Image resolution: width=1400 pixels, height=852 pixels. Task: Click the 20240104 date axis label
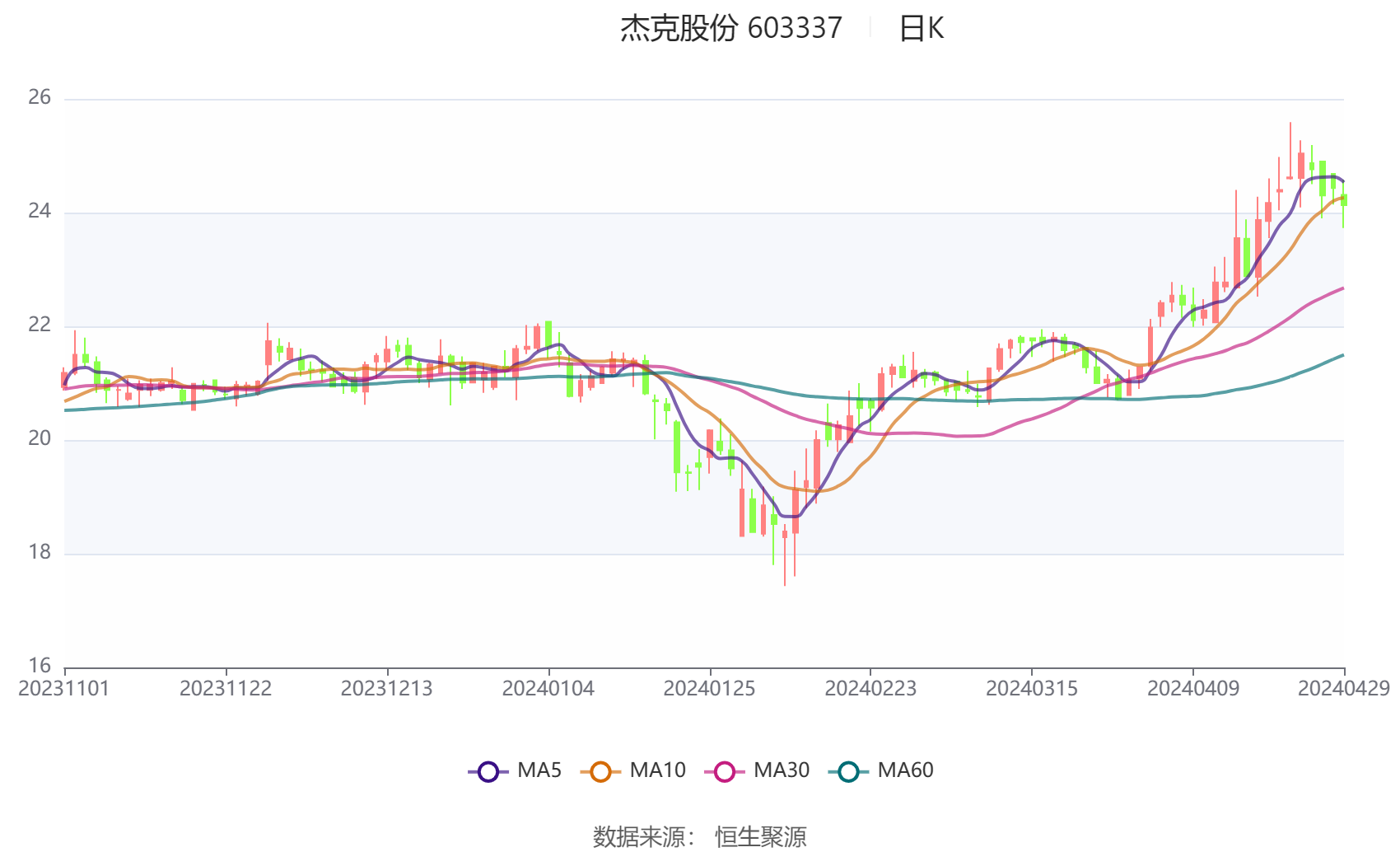click(548, 689)
